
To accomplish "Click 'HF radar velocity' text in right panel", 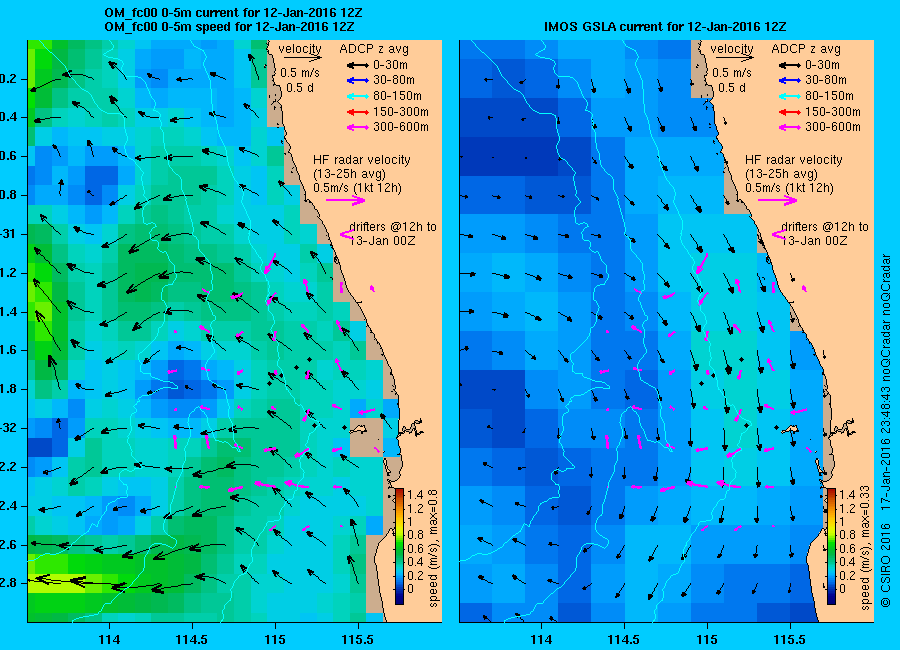I will 794,160.
